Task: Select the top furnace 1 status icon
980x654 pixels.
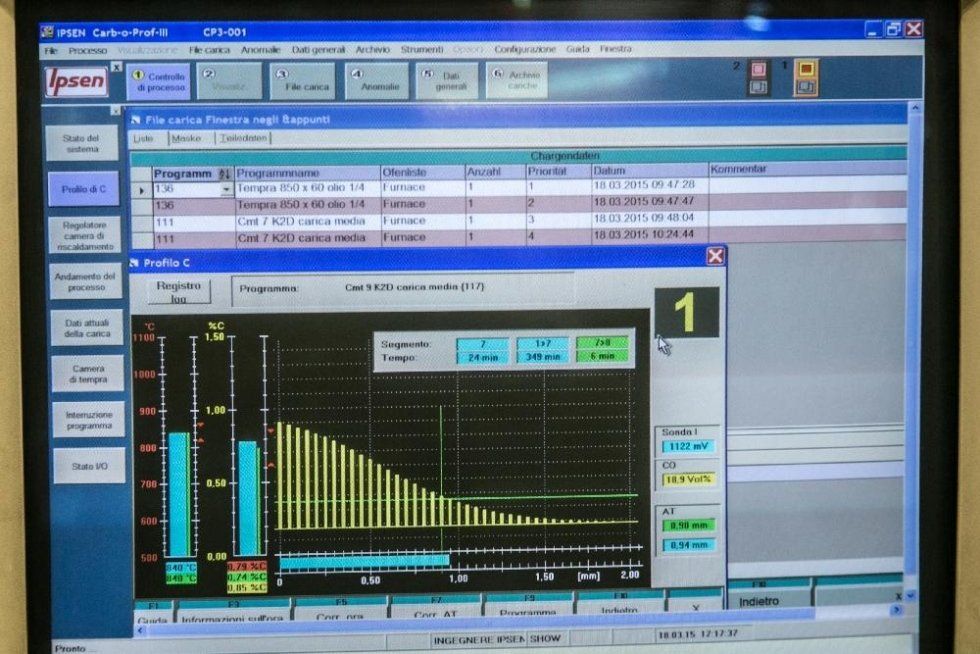Action: point(806,68)
